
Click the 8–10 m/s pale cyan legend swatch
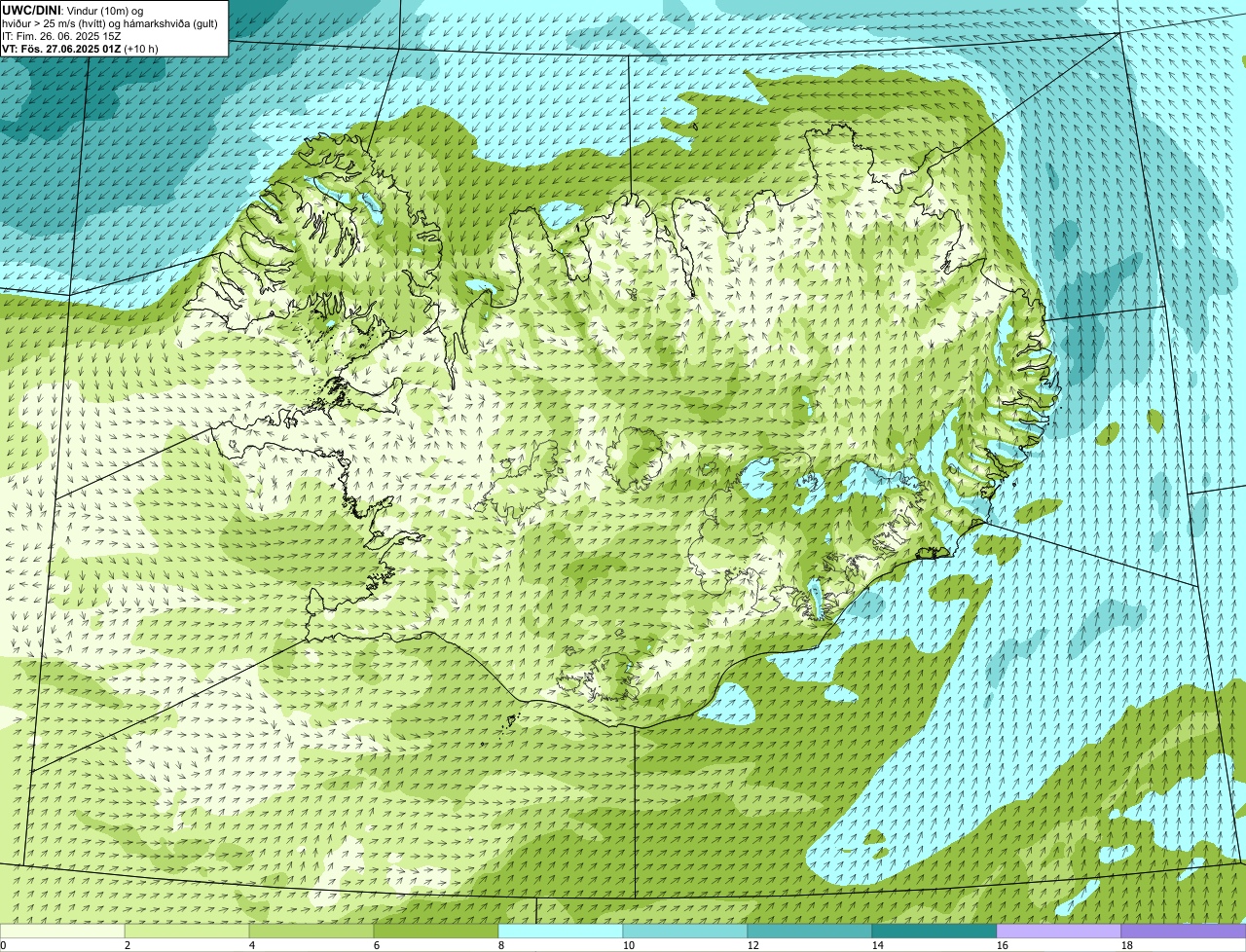[561, 931]
